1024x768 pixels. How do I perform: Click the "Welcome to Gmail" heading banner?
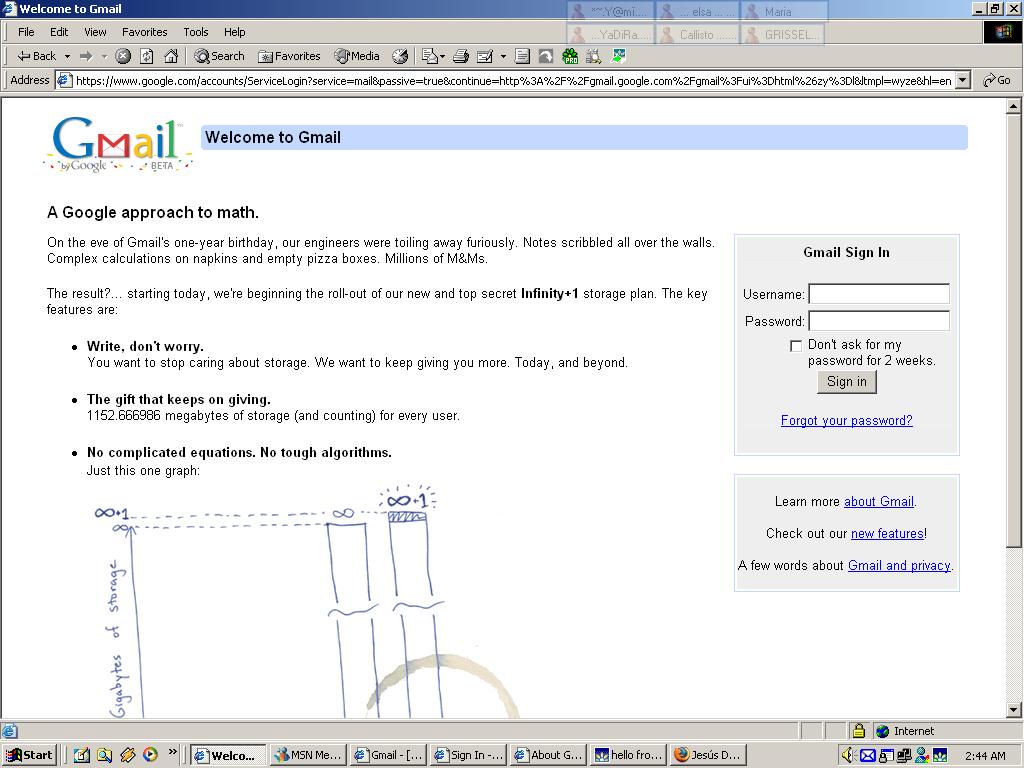pos(584,137)
